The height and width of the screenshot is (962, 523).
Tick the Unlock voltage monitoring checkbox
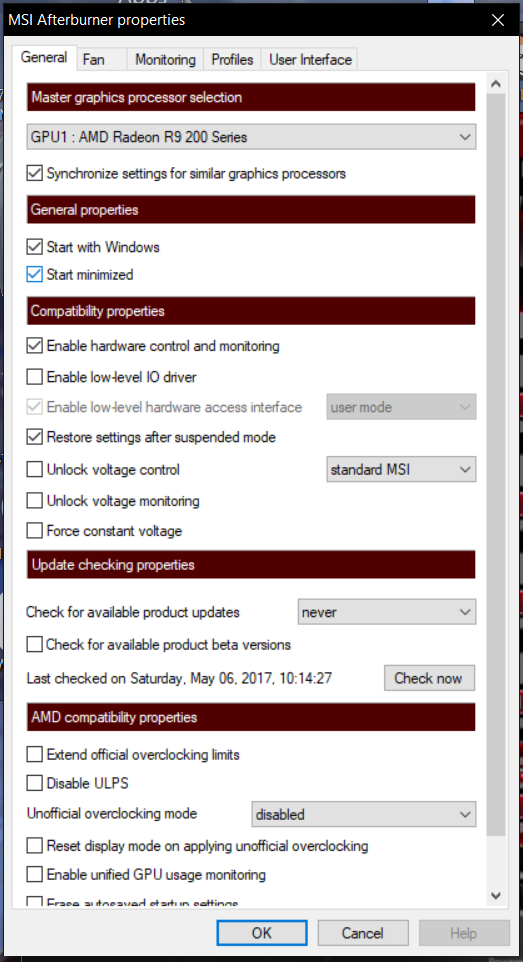(x=34, y=501)
